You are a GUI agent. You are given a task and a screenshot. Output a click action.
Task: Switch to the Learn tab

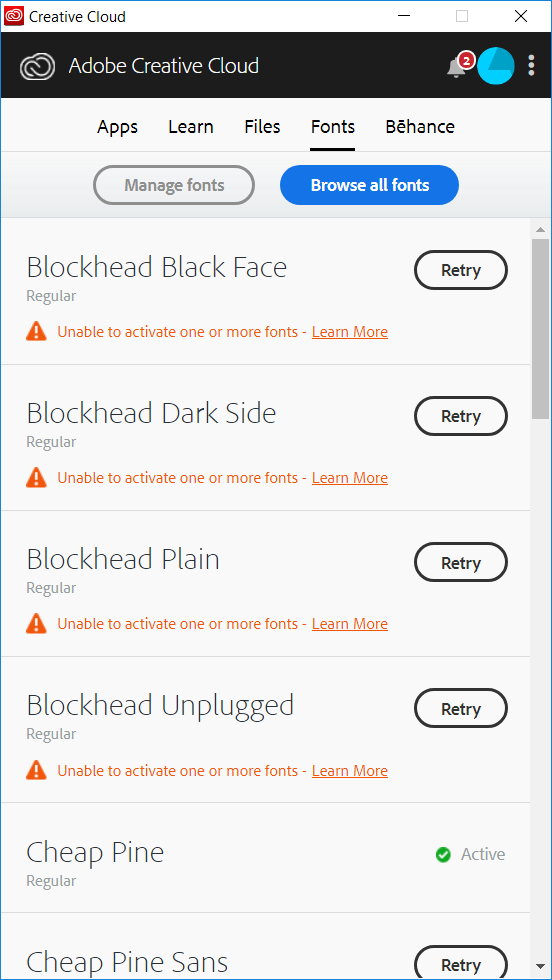click(x=191, y=127)
